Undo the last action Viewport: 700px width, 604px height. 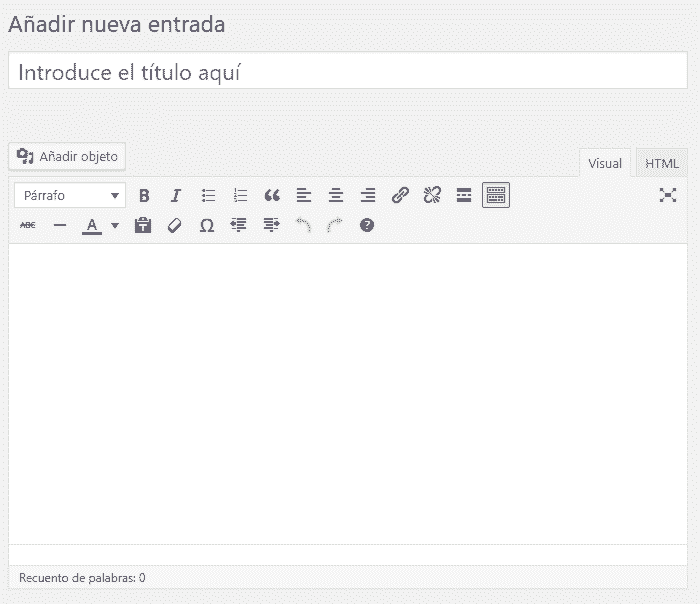point(304,225)
